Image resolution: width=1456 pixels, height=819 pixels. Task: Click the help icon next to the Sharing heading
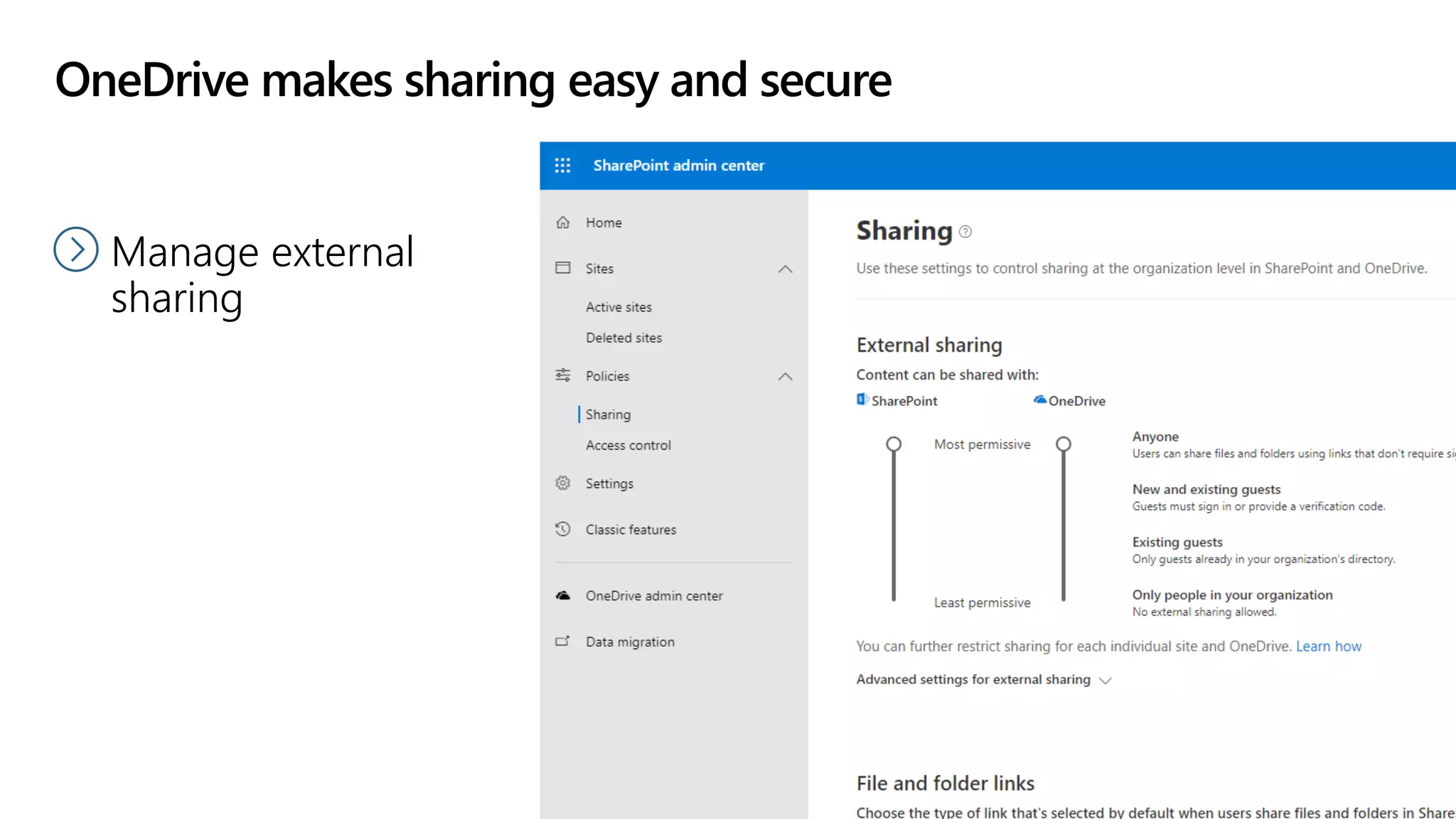tap(965, 232)
